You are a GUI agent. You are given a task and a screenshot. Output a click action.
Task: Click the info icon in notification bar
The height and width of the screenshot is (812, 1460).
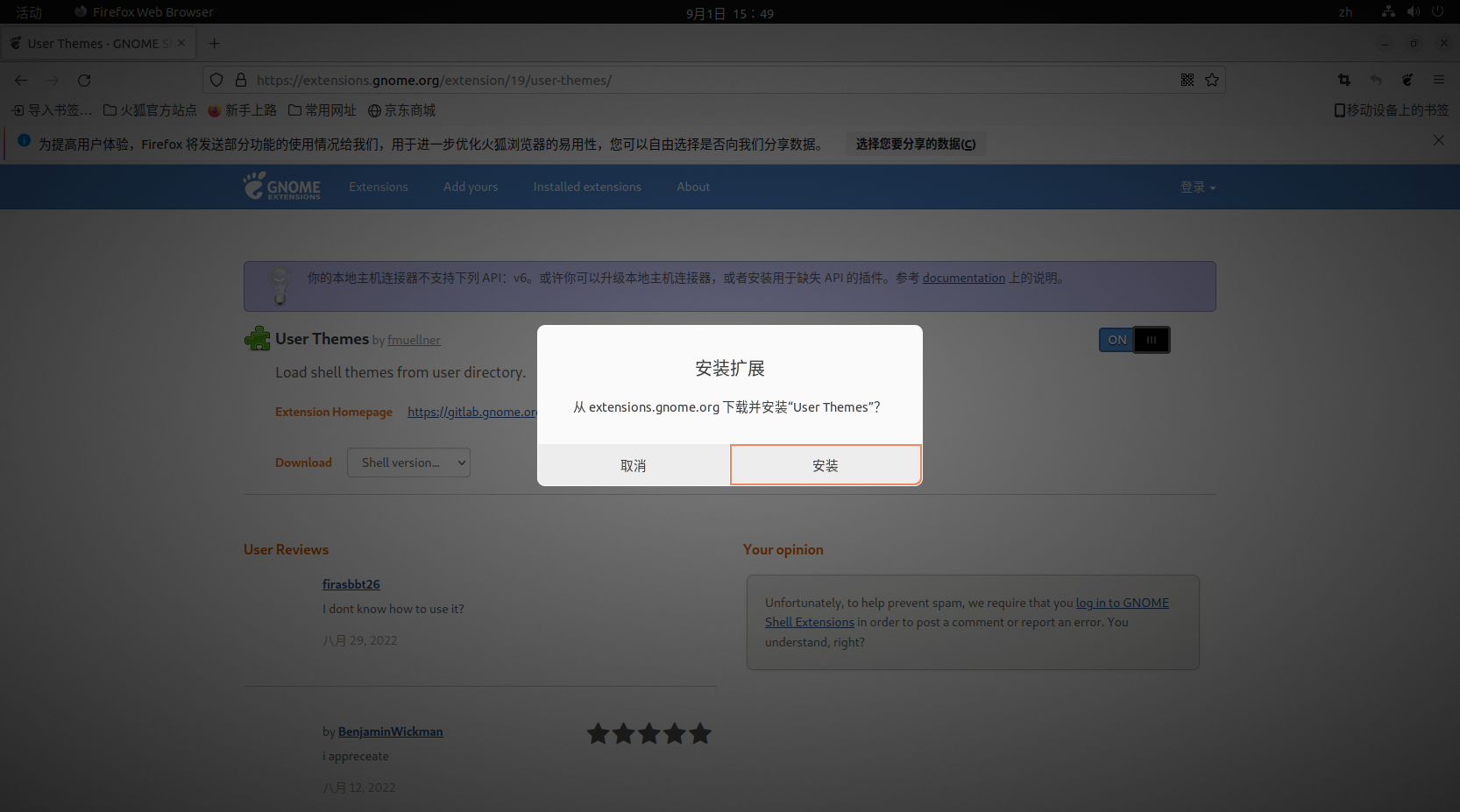click(x=24, y=140)
